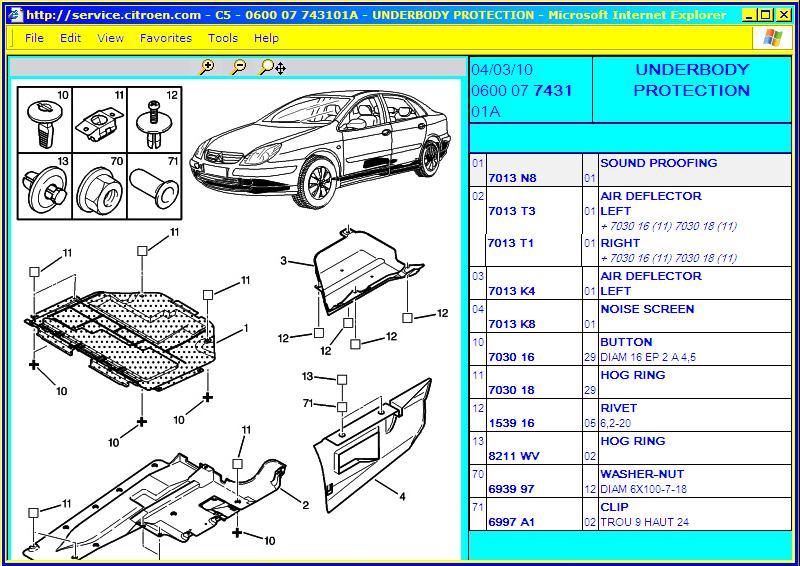
Task: Click part number 1539 16 rivet
Action: click(511, 423)
